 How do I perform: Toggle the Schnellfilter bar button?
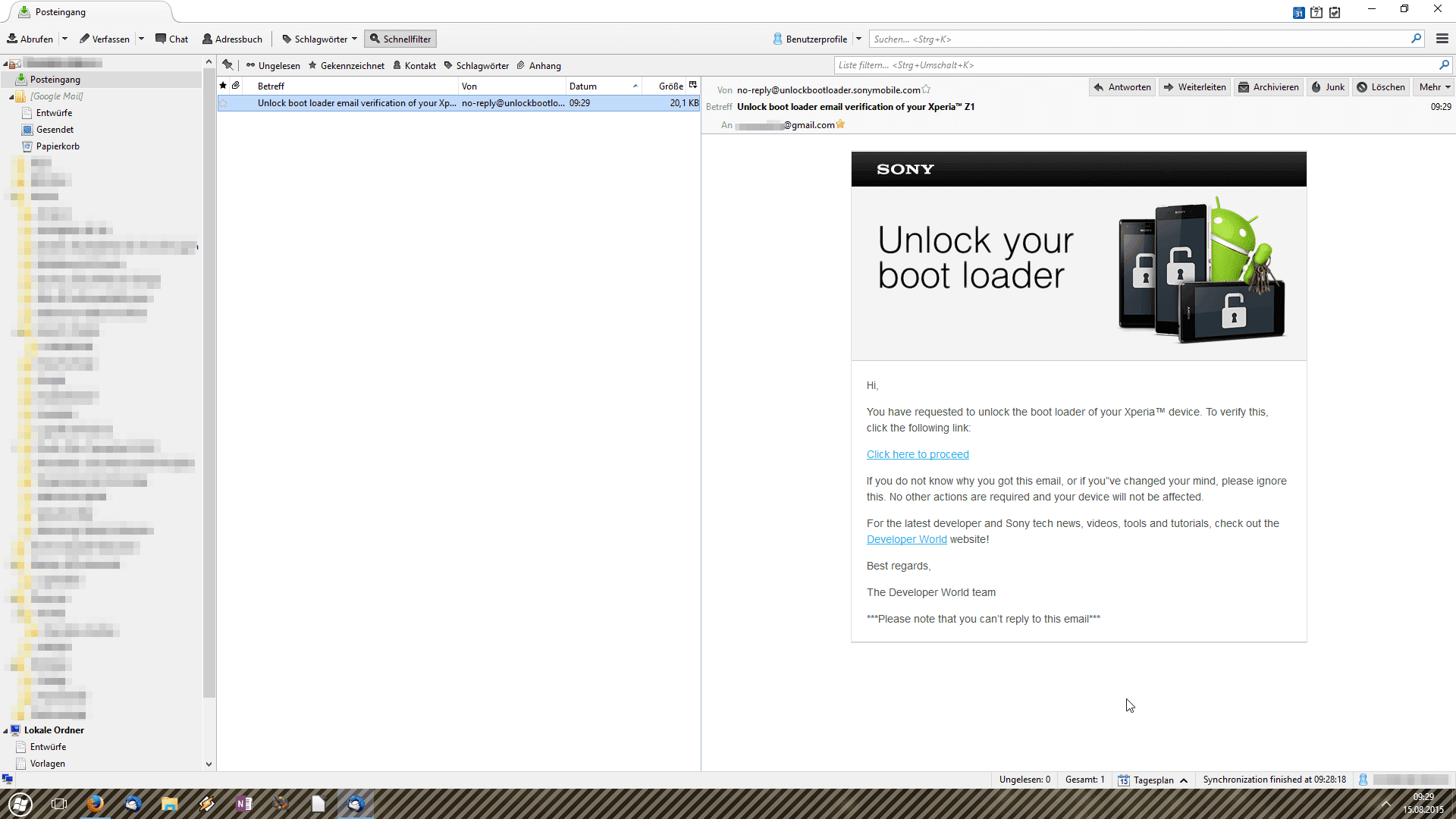(x=400, y=39)
